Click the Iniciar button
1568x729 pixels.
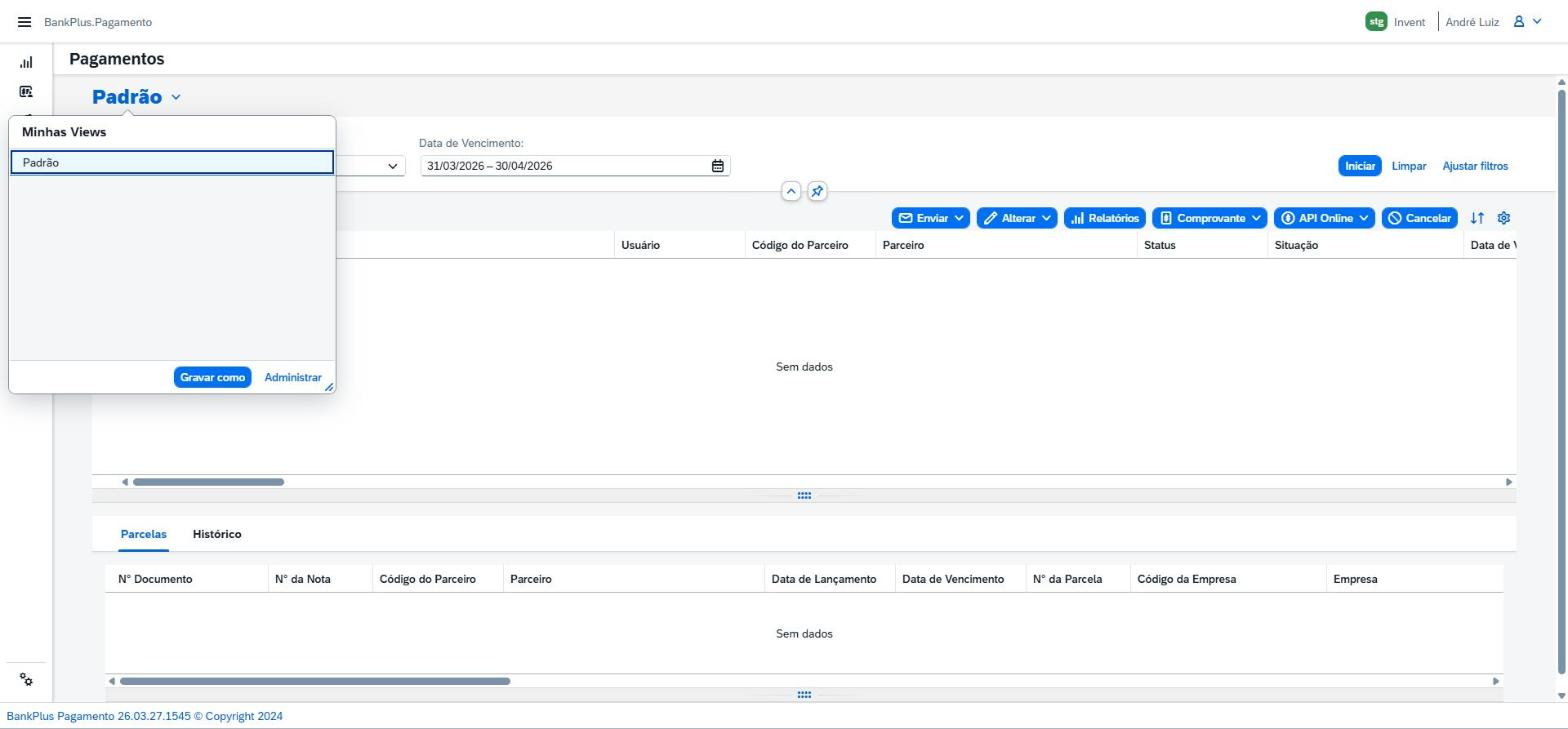(x=1359, y=166)
